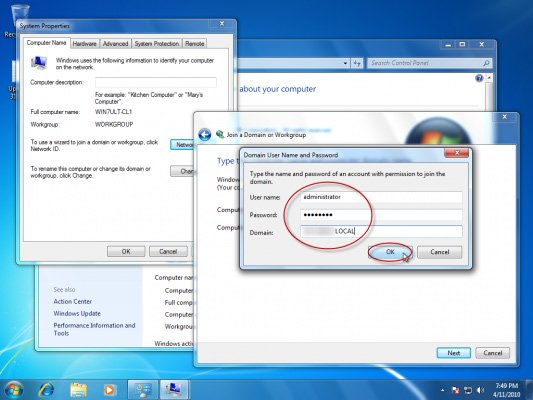Launch Internet Explorer from taskbar
533x400 pixels.
(x=46, y=389)
